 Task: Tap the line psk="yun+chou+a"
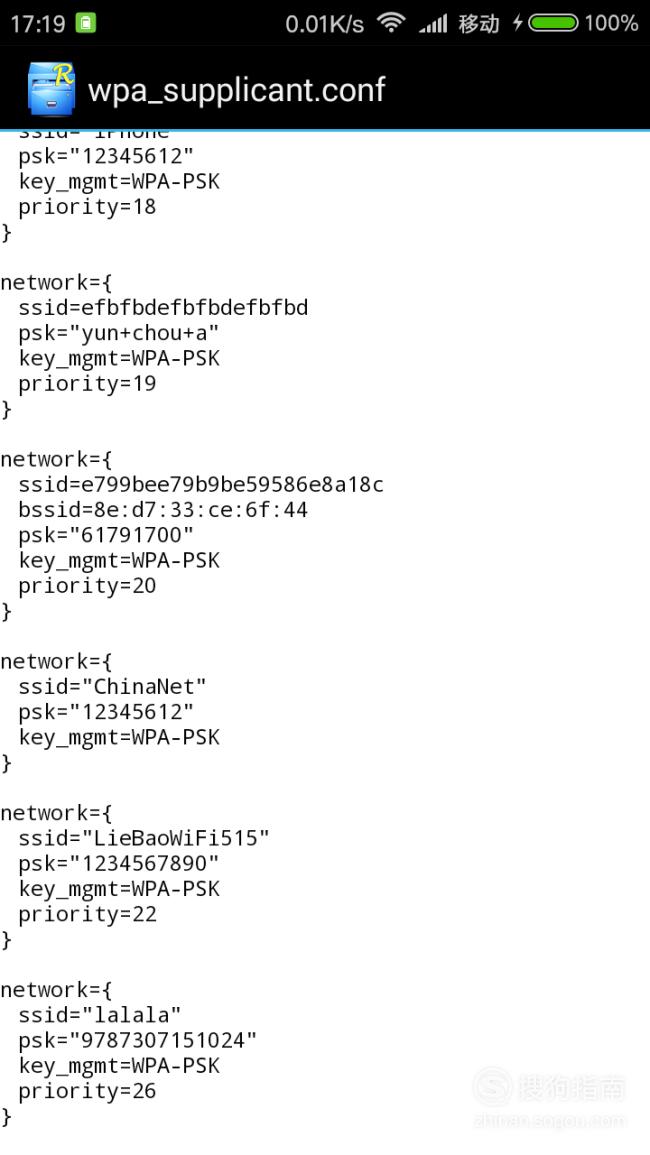119,333
